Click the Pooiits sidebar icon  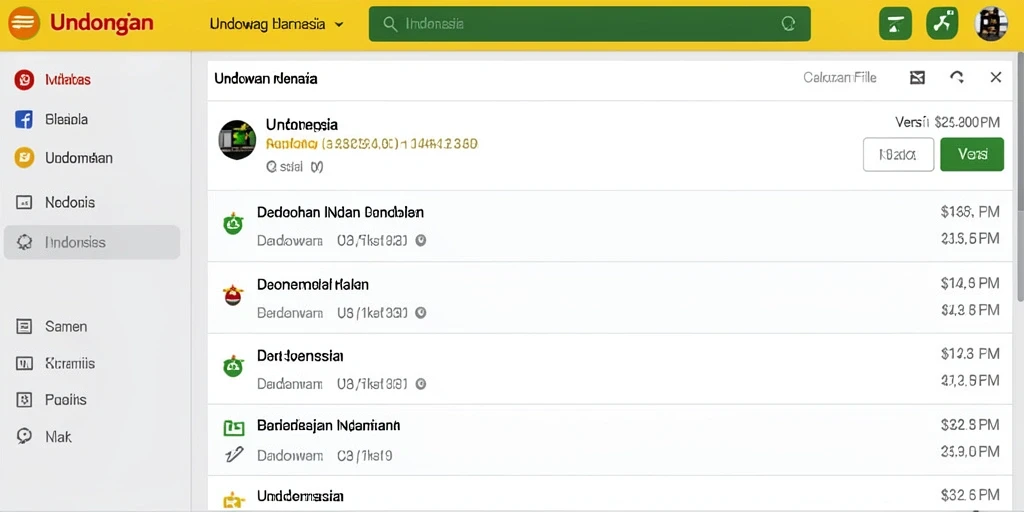24,400
